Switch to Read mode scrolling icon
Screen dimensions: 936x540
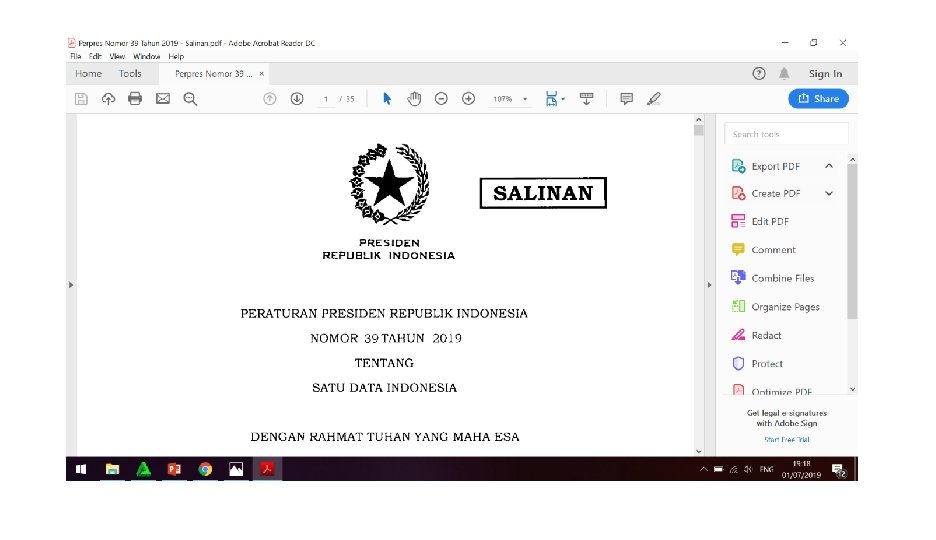pyautogui.click(x=586, y=99)
